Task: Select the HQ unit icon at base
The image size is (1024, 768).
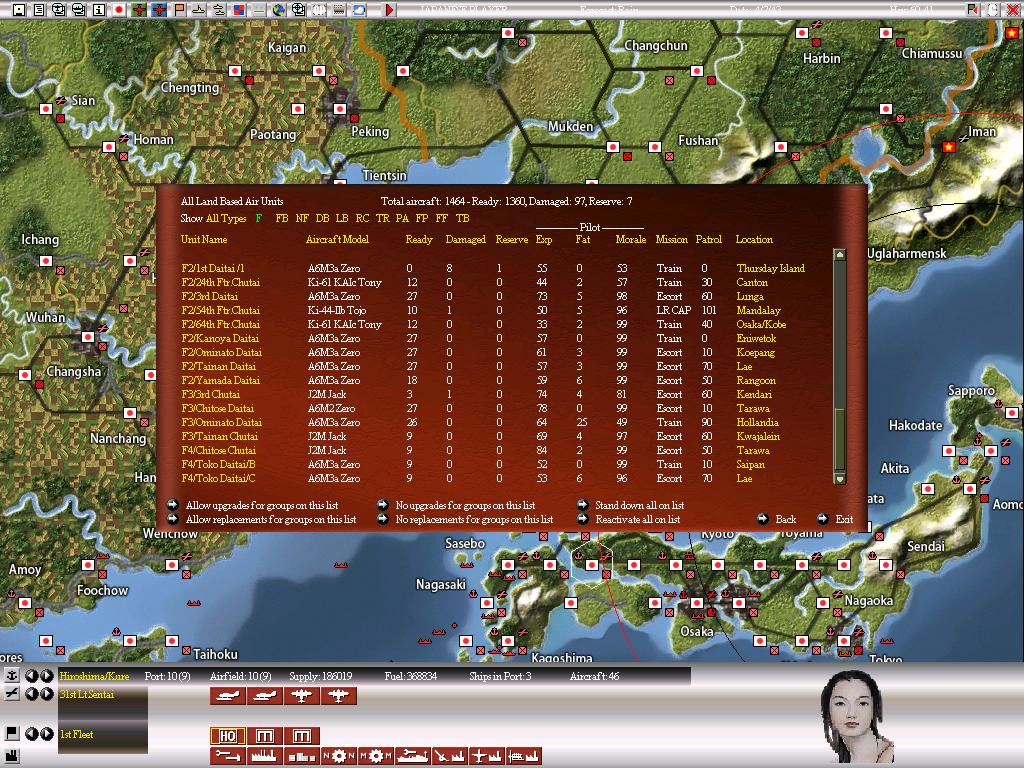Action: click(x=228, y=736)
